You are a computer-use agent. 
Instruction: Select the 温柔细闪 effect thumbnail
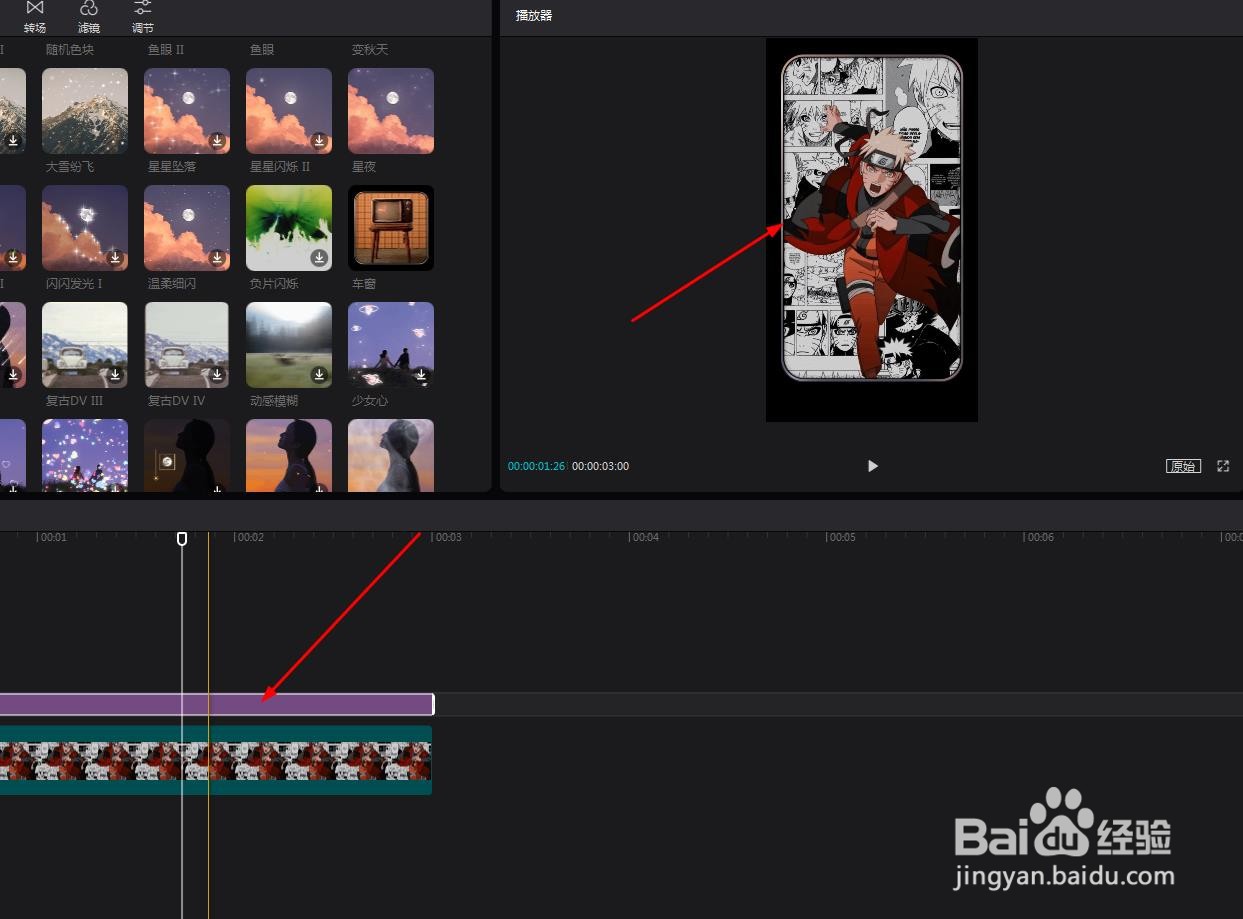point(187,228)
